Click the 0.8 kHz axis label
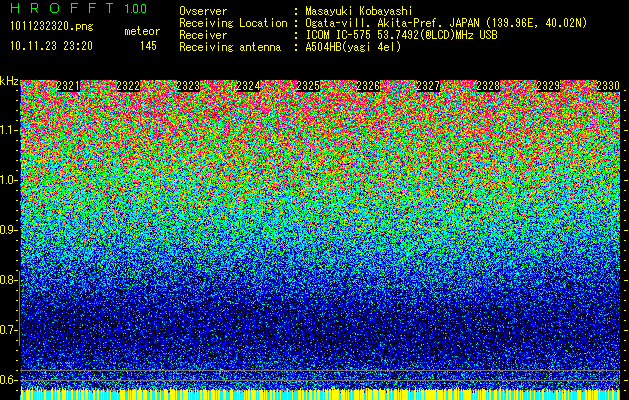 tap(8, 280)
